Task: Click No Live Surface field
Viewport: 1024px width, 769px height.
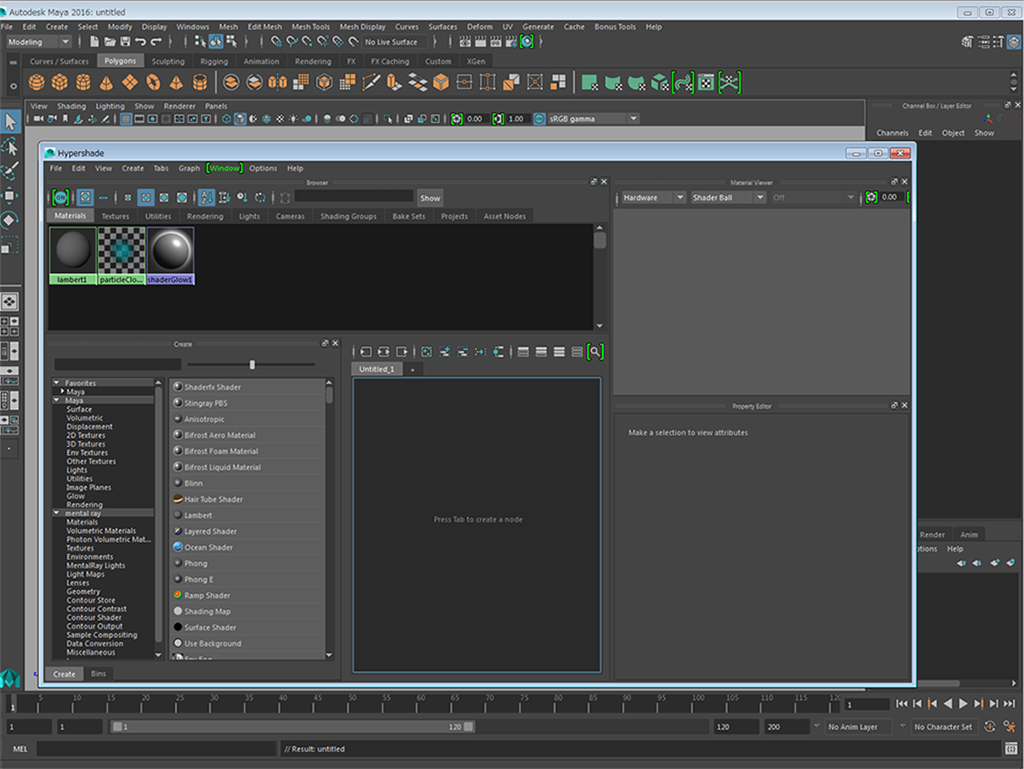Action: tap(394, 42)
